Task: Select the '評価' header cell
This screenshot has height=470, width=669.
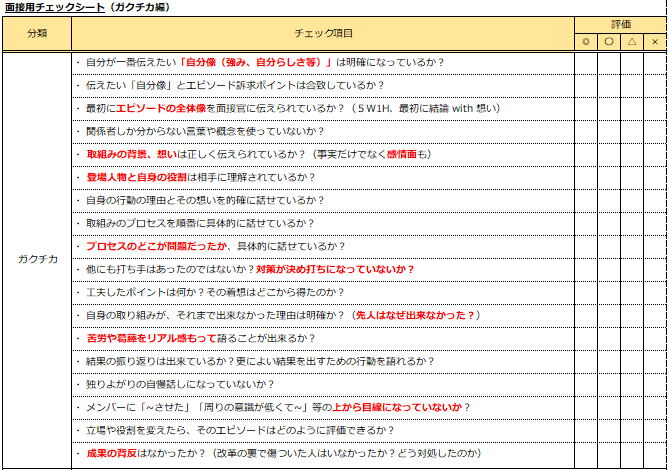Action: pyautogui.click(x=620, y=25)
